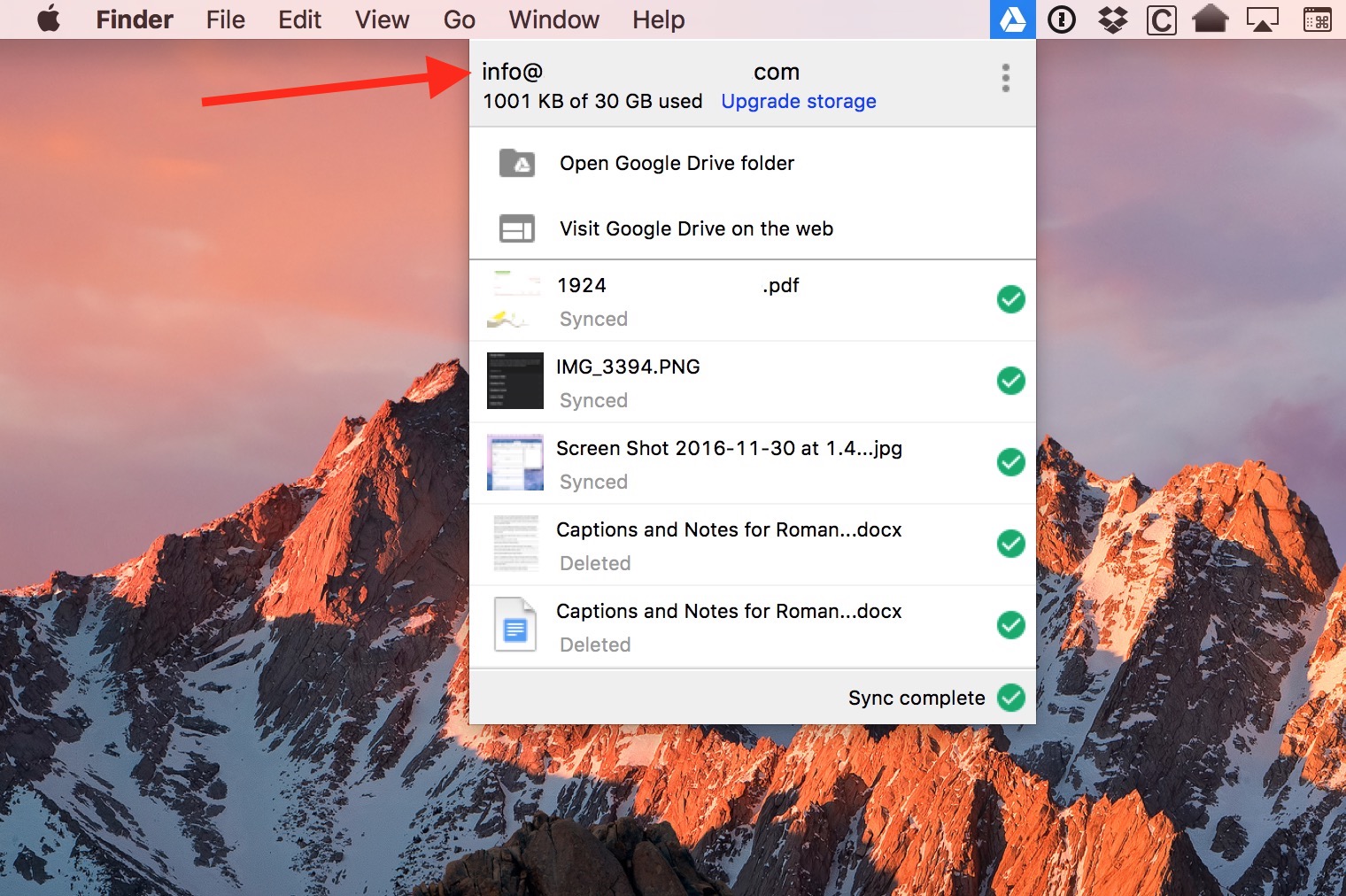The height and width of the screenshot is (896, 1346).
Task: Click the 1001 KB of 30 GB used text
Action: pyautogui.click(x=592, y=101)
